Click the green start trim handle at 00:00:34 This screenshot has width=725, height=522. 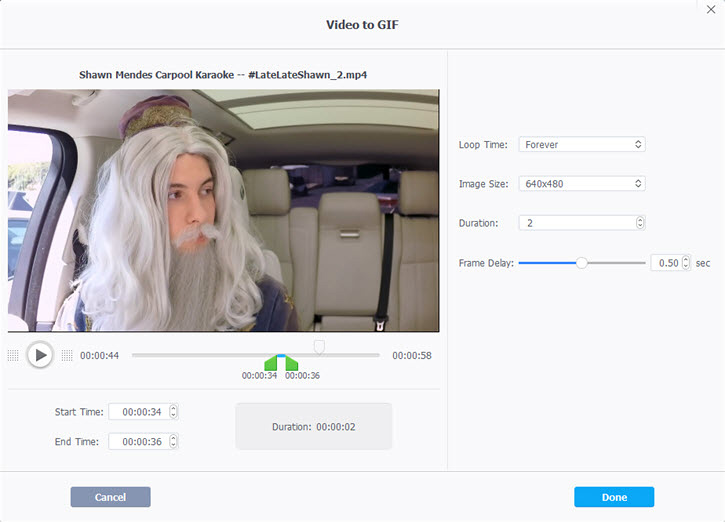(270, 363)
